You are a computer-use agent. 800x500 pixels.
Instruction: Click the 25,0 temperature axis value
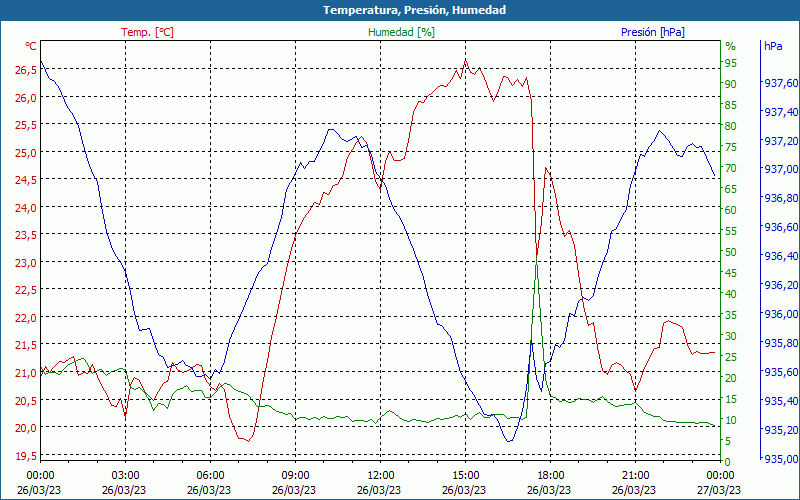click(26, 153)
